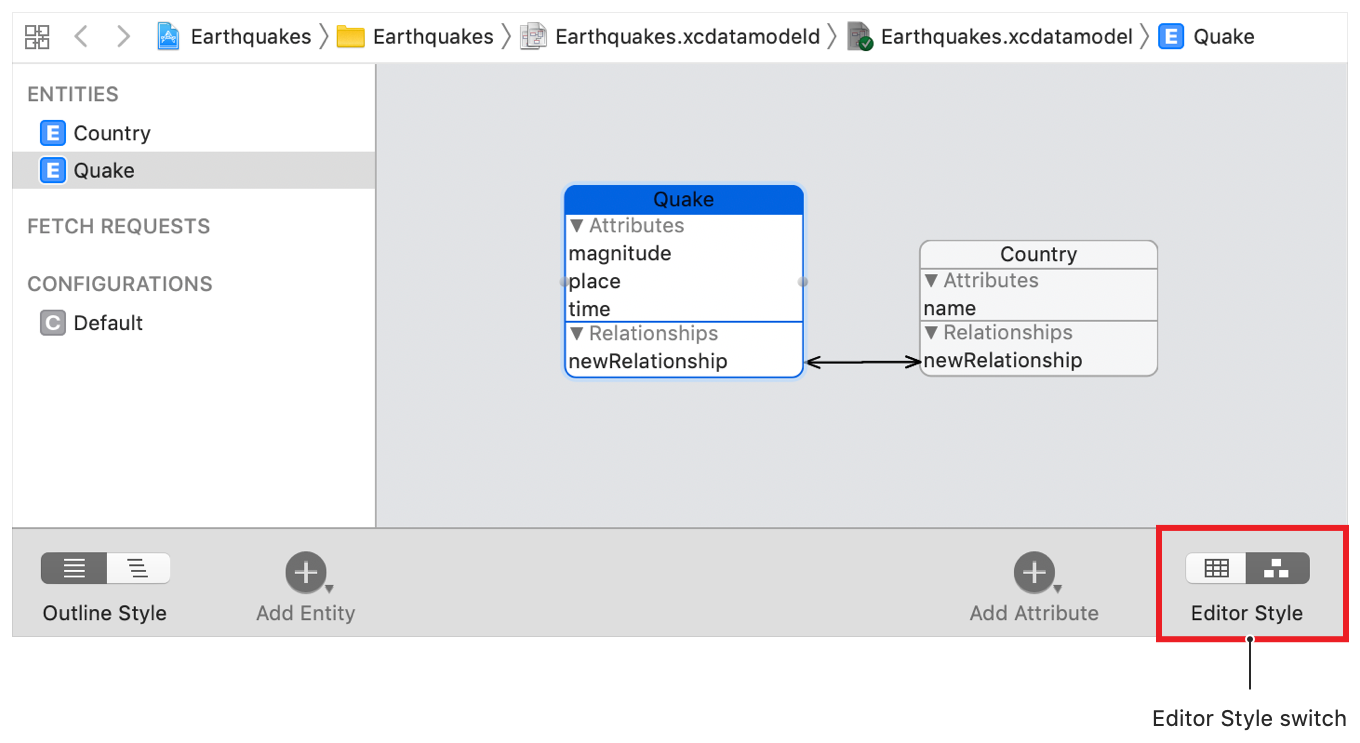Image resolution: width=1360 pixels, height=743 pixels.
Task: Open Add Attribute dropdown arrow
Action: click(1058, 589)
